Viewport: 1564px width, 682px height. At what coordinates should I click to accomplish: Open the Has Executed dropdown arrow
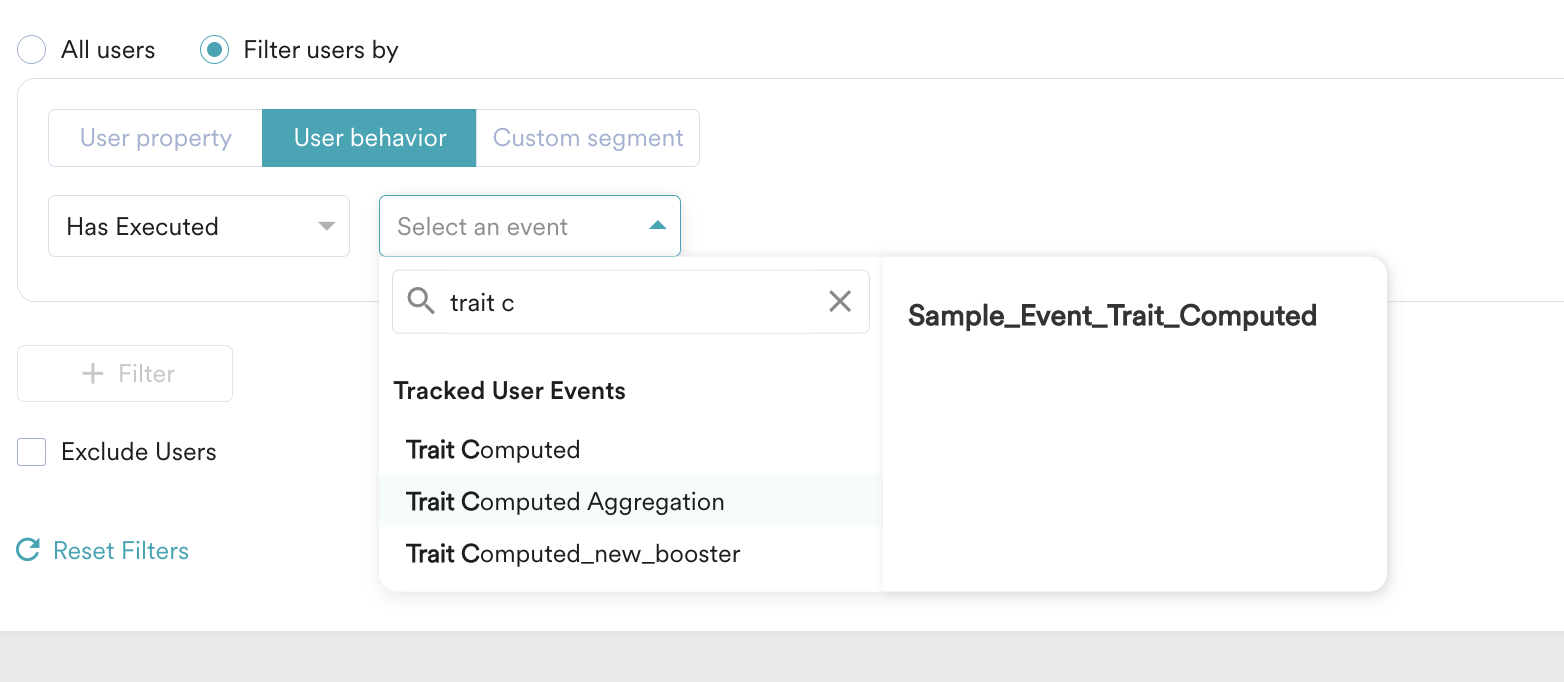click(326, 226)
